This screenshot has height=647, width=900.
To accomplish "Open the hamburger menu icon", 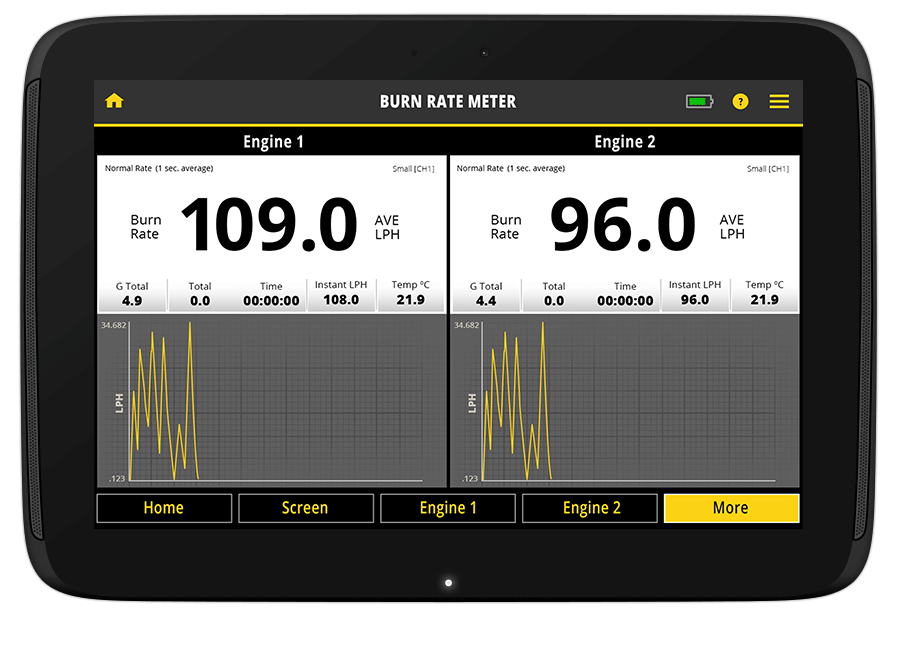I will tap(779, 101).
